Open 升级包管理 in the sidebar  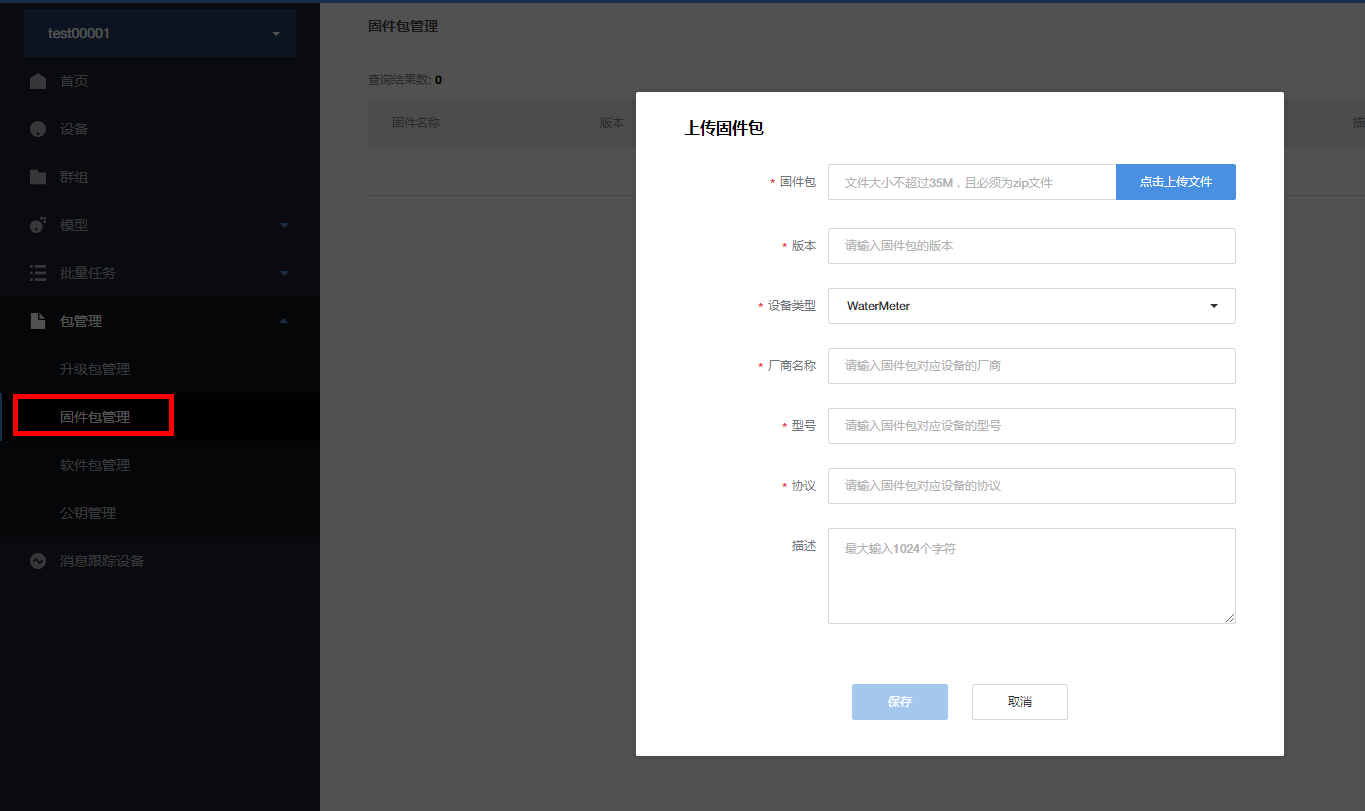click(95, 369)
